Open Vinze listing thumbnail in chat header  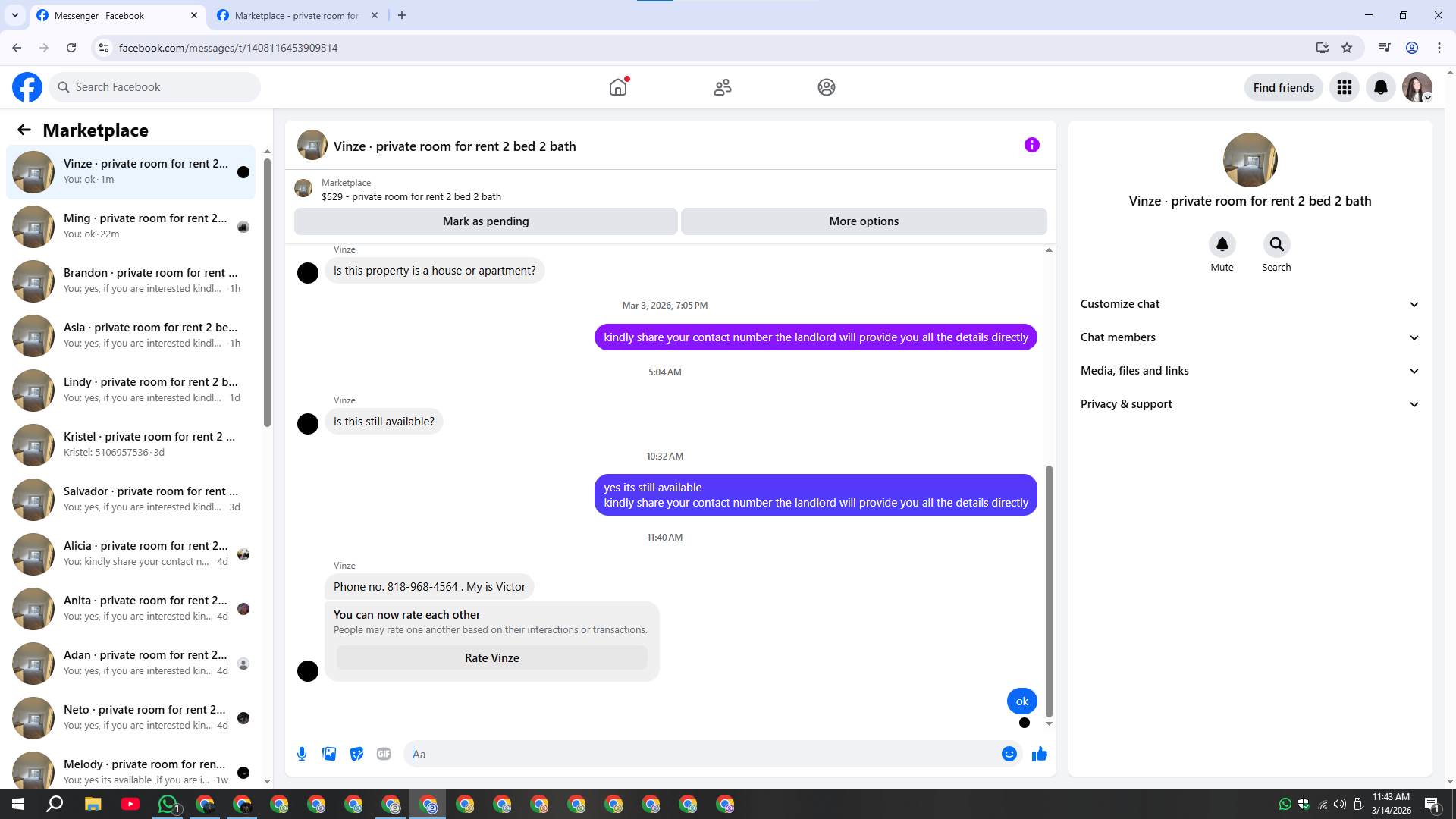click(x=312, y=145)
